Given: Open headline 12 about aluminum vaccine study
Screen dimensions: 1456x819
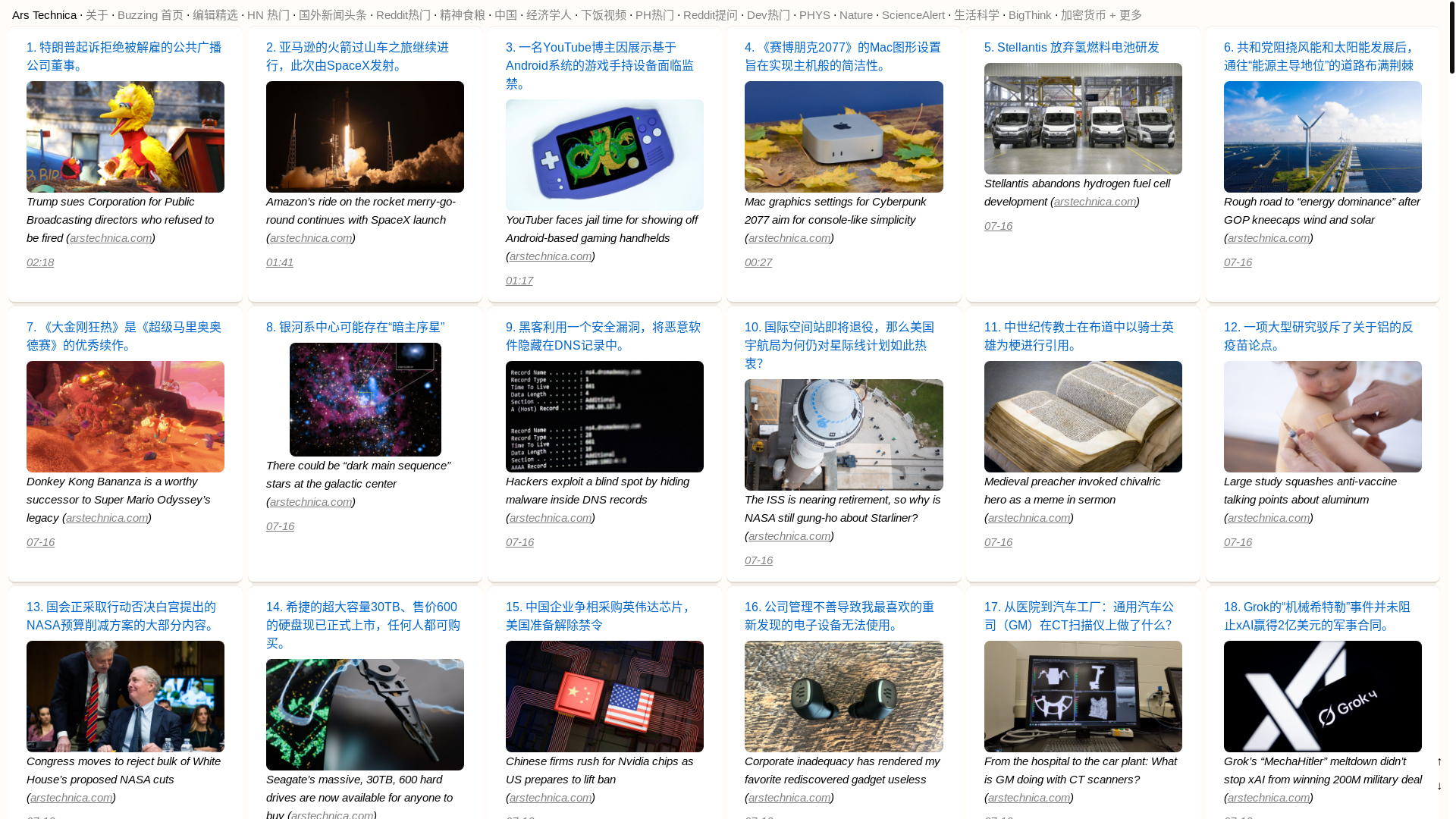Looking at the screenshot, I should tap(1318, 336).
